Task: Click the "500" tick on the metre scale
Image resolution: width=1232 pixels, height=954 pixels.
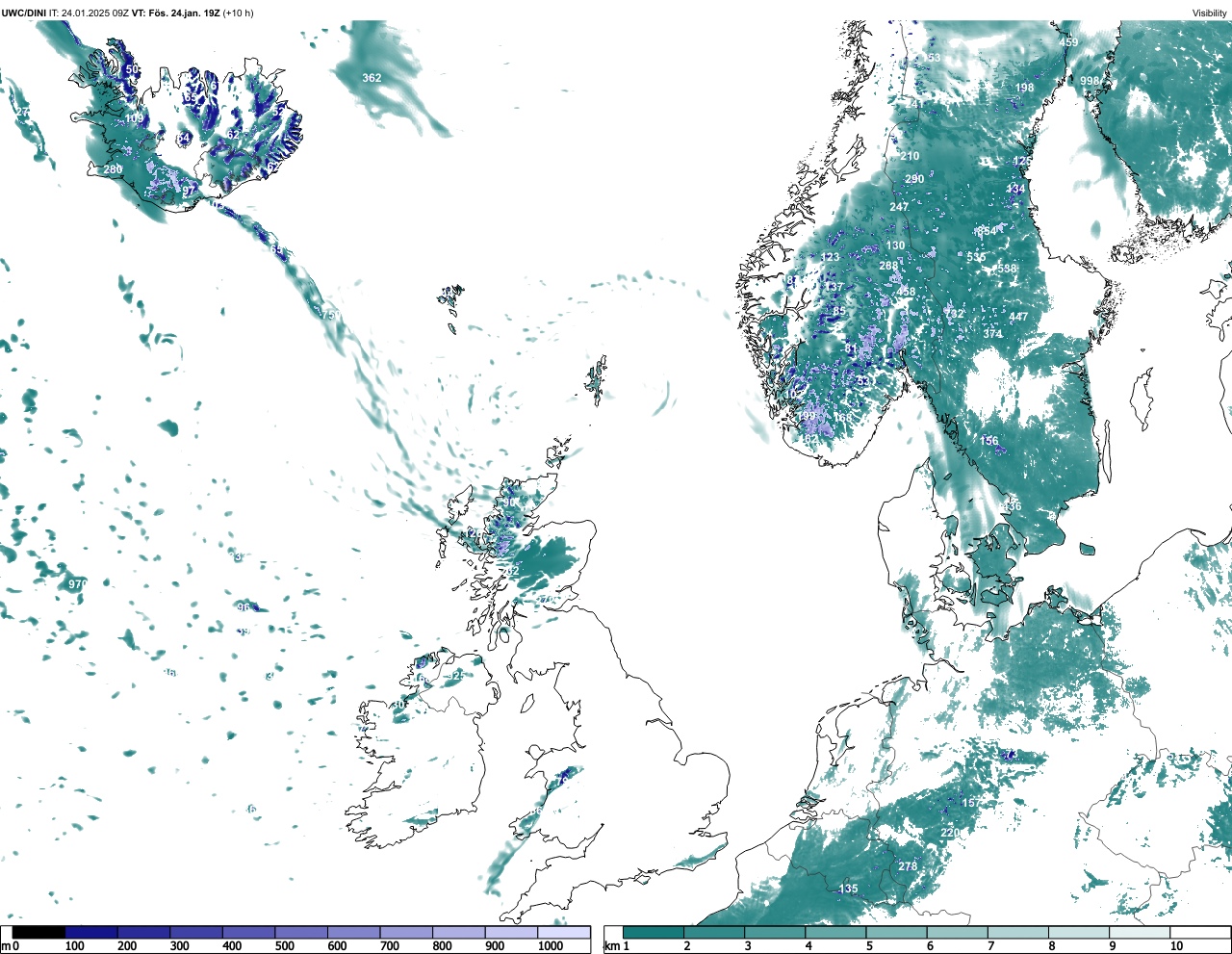Action: click(284, 946)
